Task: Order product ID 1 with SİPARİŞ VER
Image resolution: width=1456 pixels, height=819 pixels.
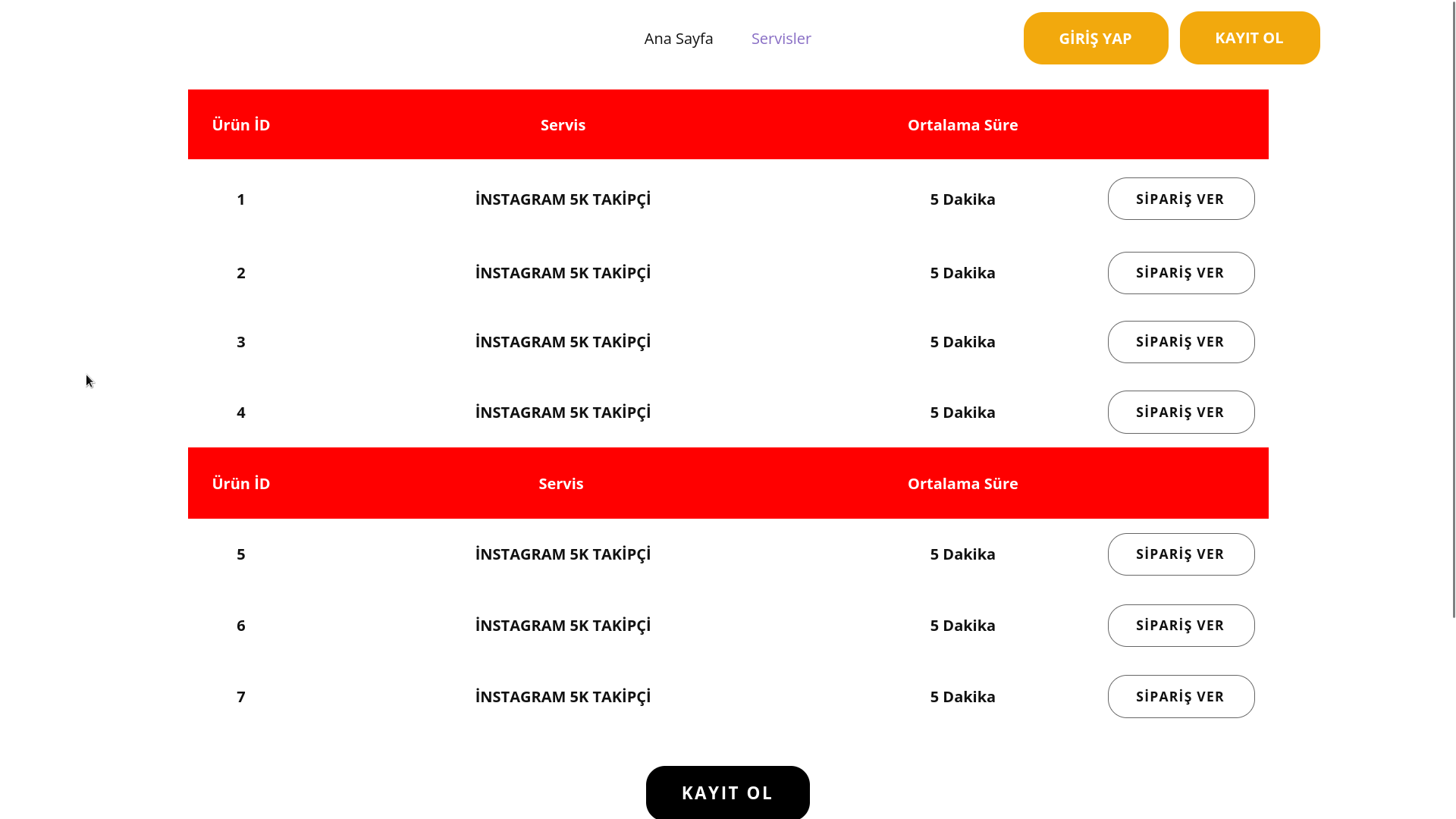Action: pos(1181,199)
